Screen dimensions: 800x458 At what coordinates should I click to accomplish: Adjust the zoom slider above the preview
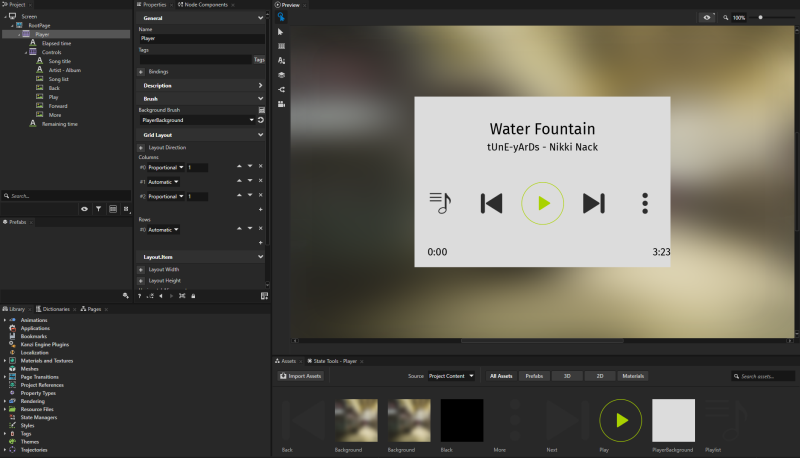click(761, 17)
